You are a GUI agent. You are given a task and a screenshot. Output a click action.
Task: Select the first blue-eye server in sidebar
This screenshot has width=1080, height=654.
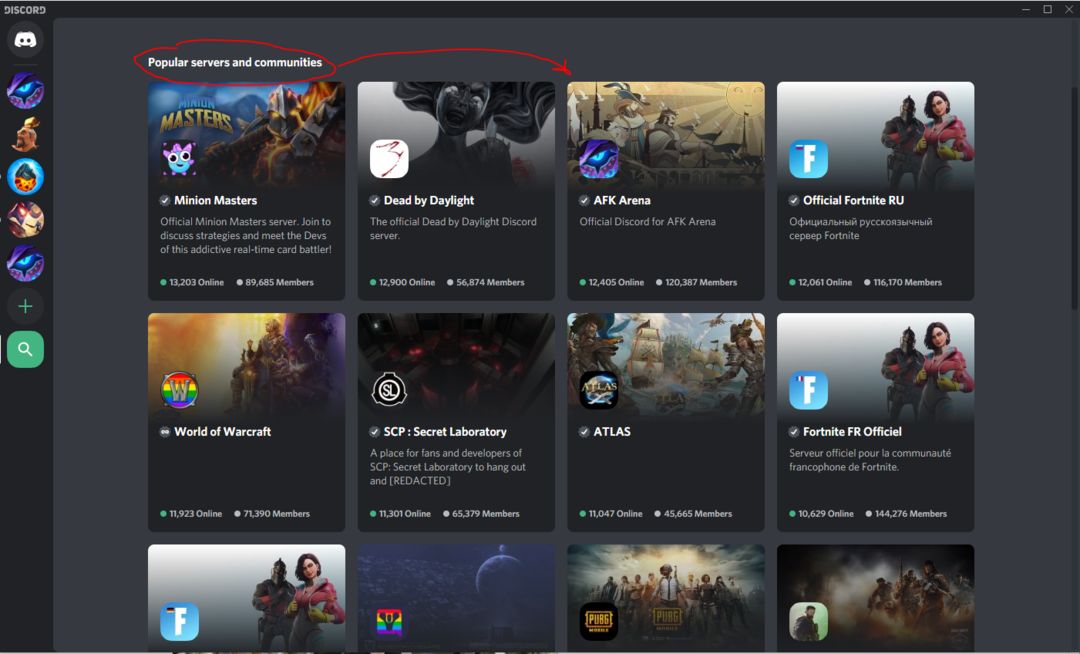[25, 90]
